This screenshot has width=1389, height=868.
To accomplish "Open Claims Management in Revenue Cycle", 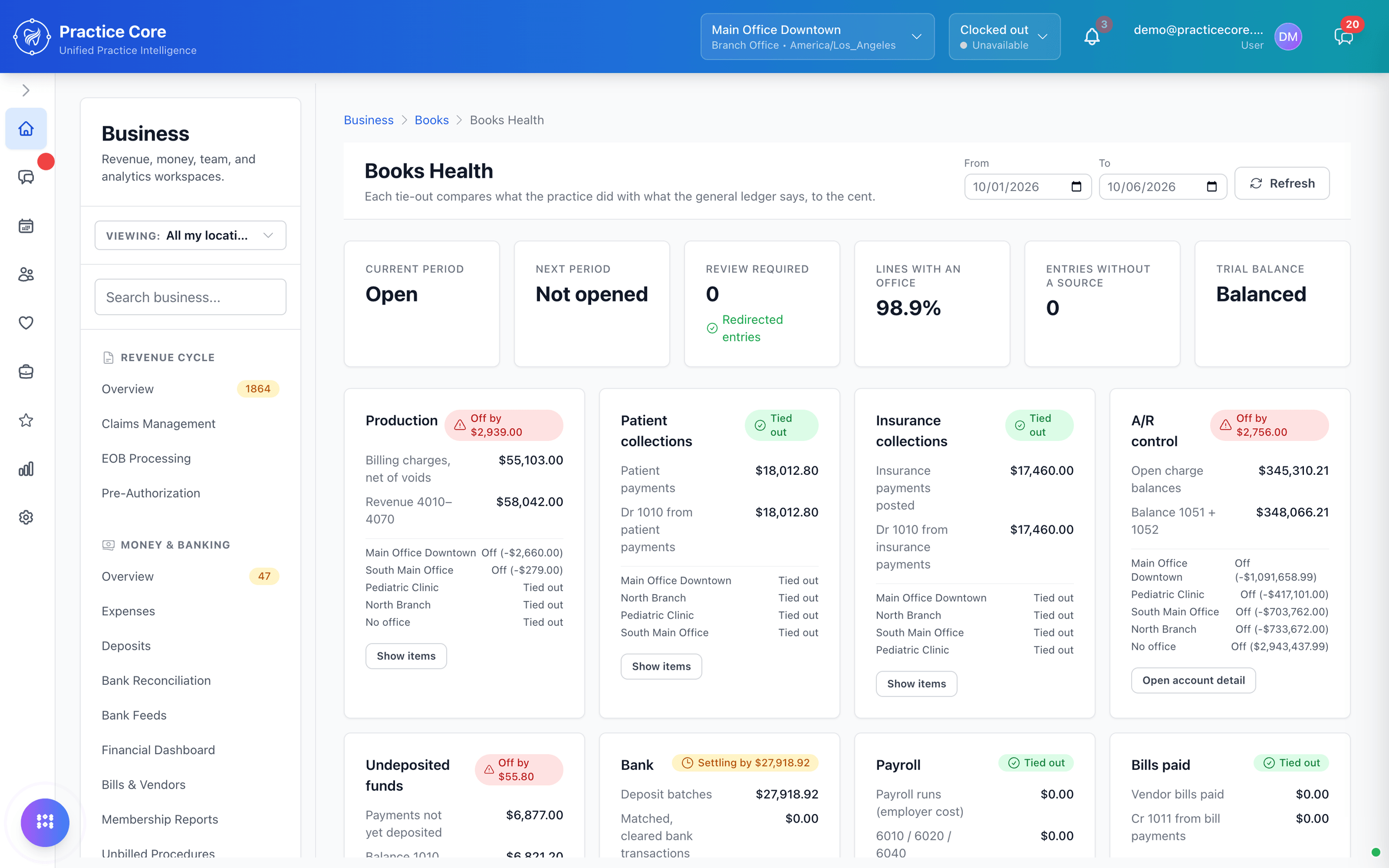I will click(158, 424).
